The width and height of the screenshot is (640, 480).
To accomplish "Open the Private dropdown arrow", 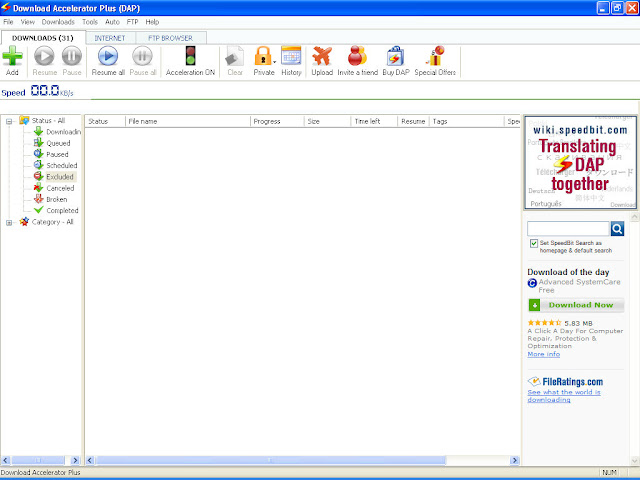I will click(x=274, y=62).
